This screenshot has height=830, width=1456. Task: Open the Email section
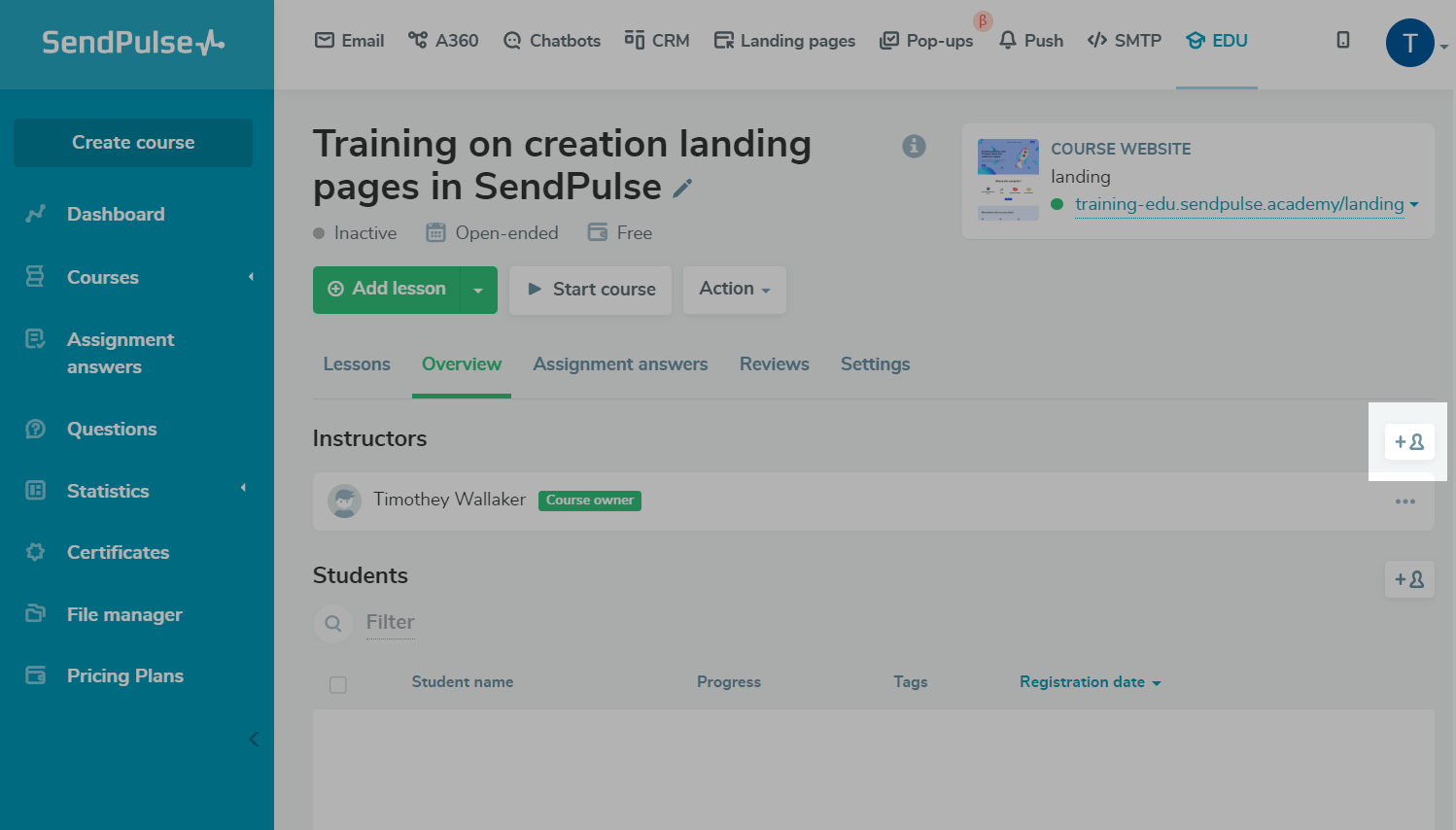point(350,41)
